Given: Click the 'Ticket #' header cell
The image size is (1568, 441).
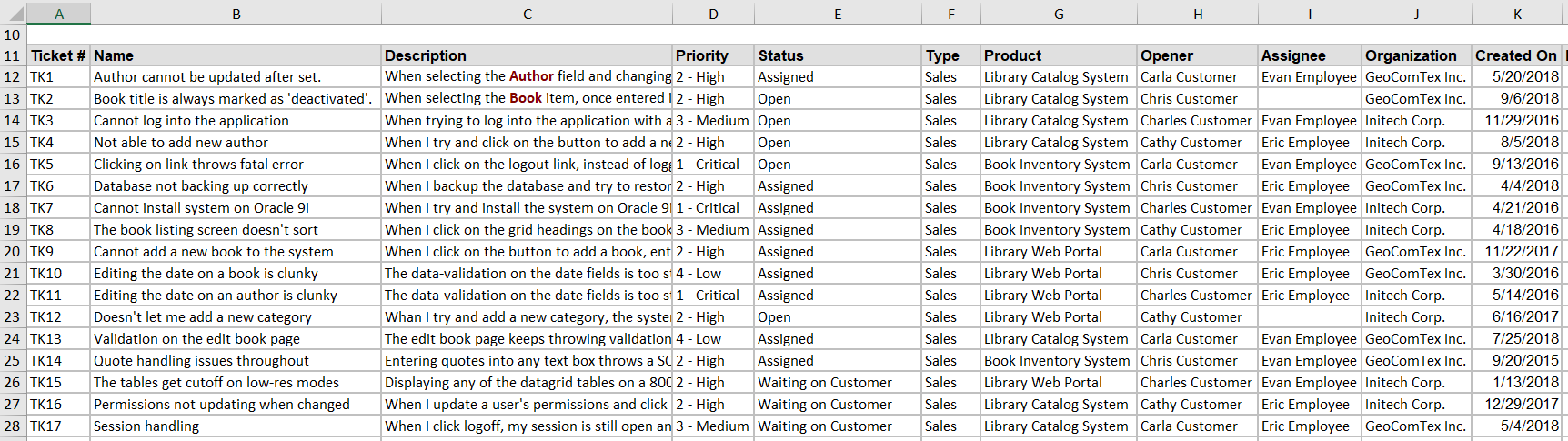Looking at the screenshot, I should (x=58, y=55).
